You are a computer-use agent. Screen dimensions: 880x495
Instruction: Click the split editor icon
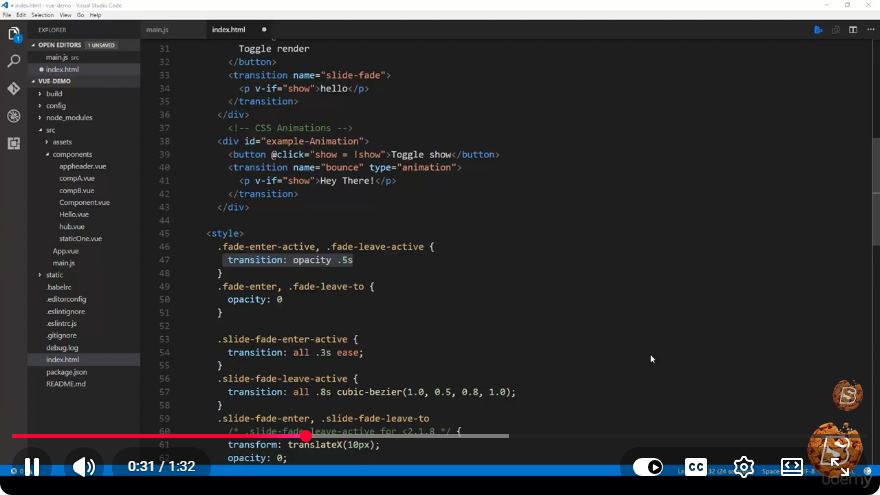pos(853,30)
